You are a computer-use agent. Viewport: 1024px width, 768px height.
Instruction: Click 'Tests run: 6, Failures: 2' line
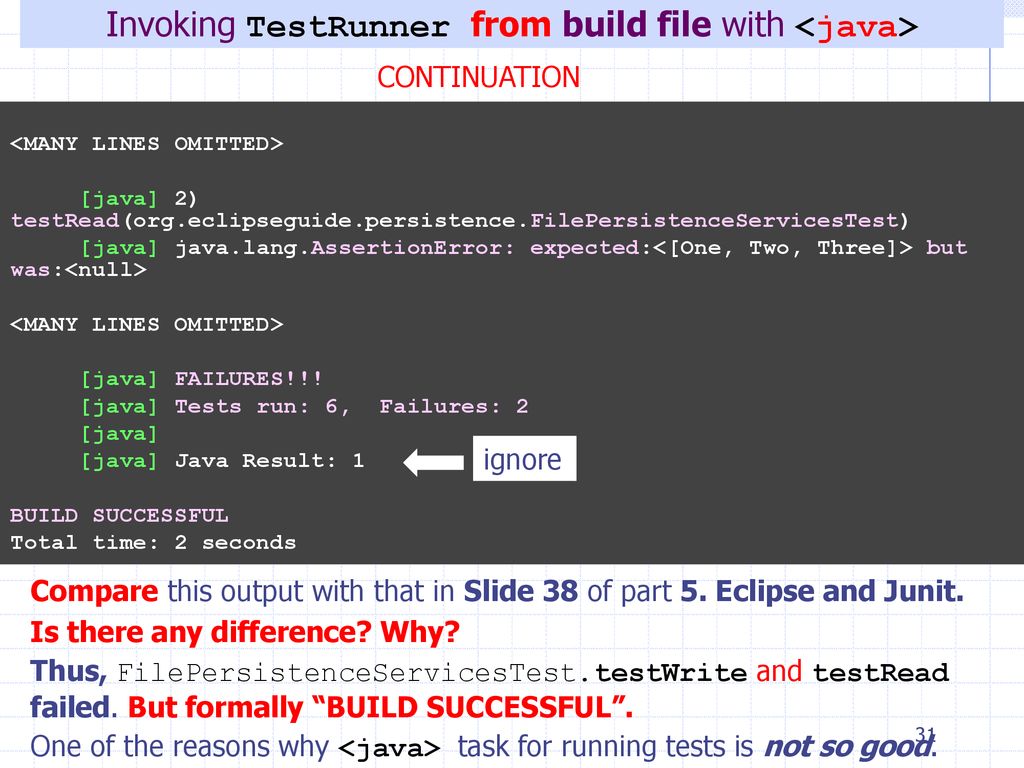click(x=304, y=406)
